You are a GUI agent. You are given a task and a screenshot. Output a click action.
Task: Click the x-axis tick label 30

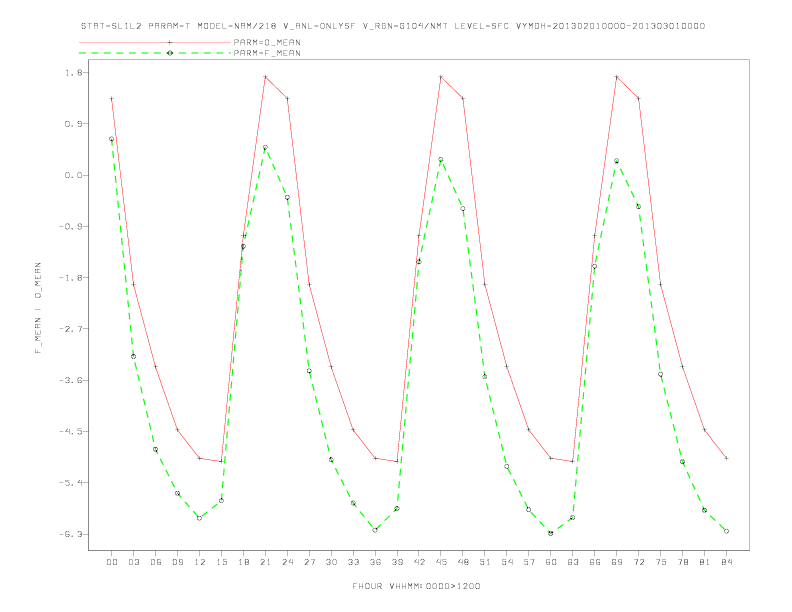(x=331, y=562)
